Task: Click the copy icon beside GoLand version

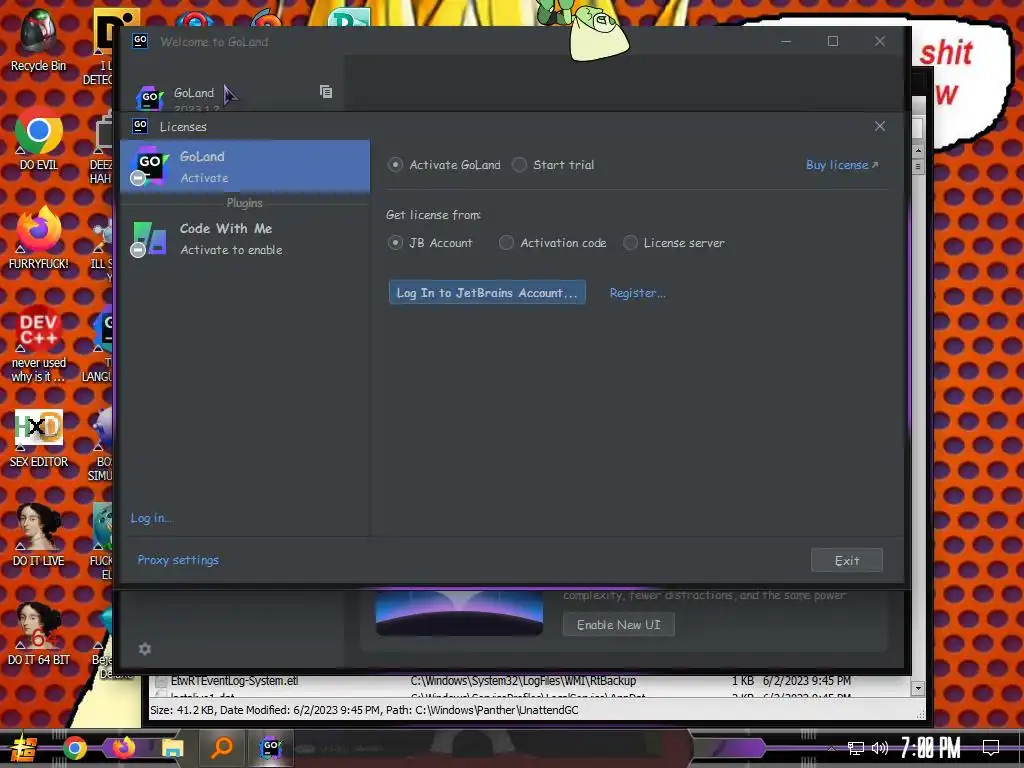Action: coord(326,91)
